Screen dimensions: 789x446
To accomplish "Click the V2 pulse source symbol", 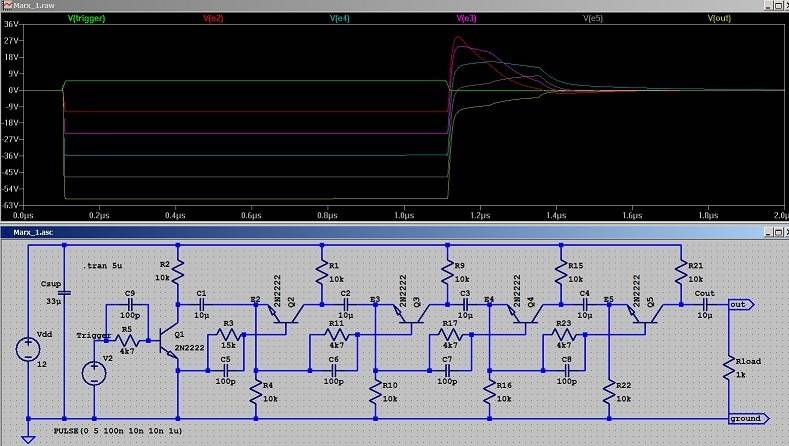I will point(95,373).
